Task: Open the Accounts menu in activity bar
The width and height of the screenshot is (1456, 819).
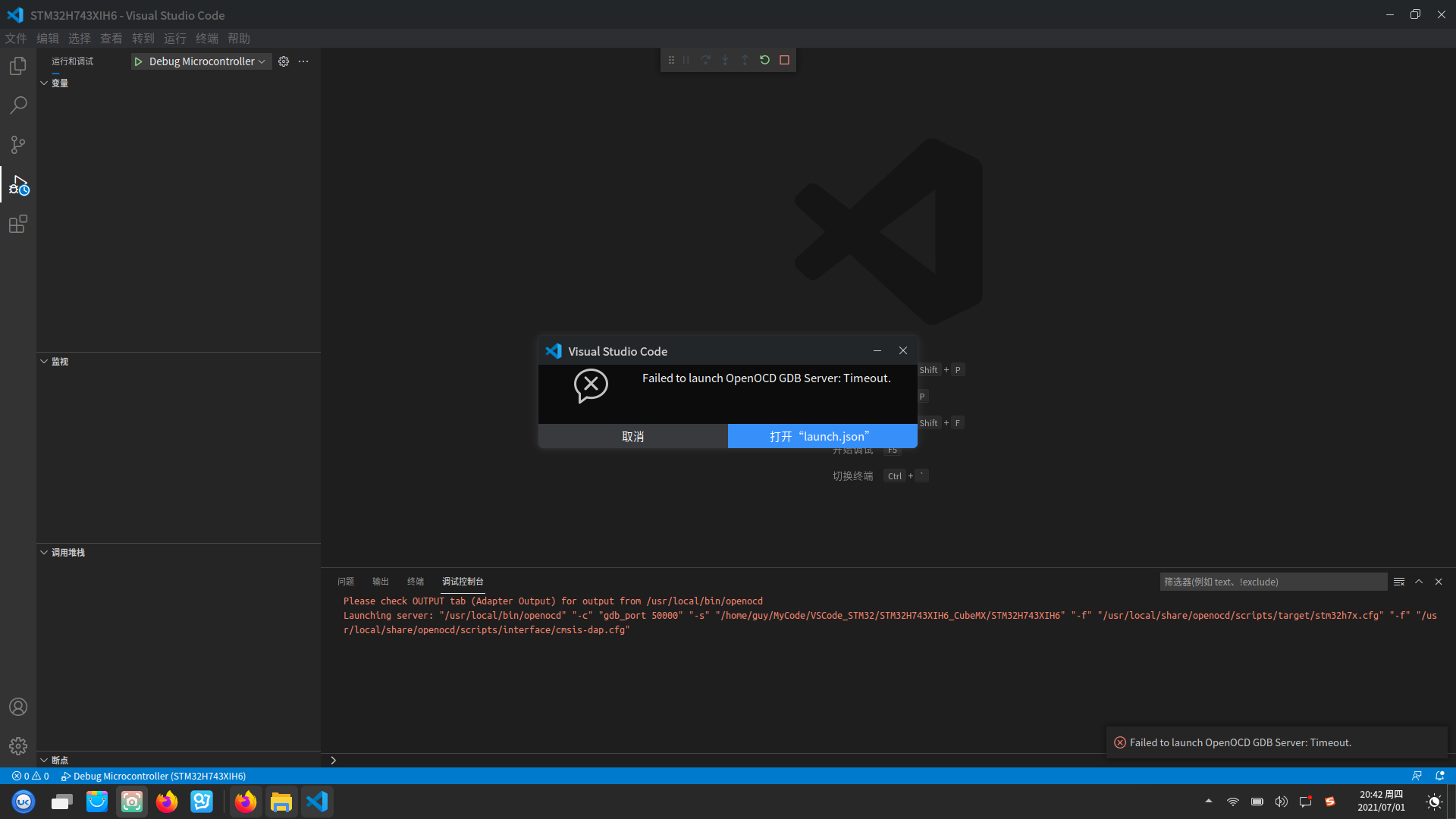Action: coord(18,707)
